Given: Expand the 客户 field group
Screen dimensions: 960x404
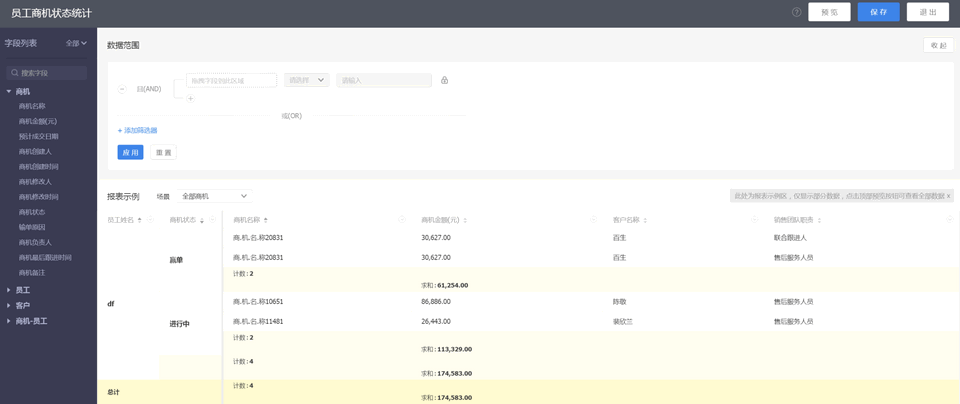Looking at the screenshot, I should tap(9, 305).
